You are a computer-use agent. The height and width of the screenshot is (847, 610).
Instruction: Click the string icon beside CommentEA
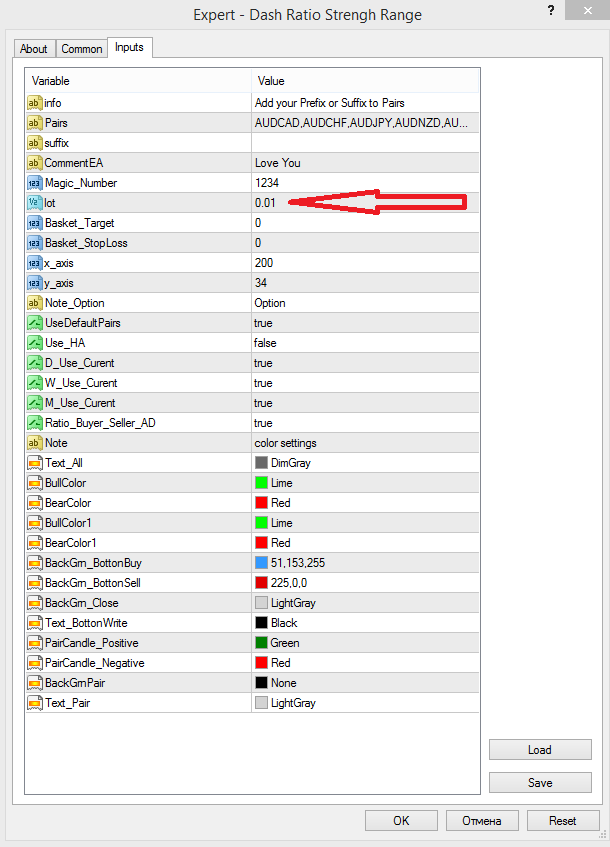34,163
